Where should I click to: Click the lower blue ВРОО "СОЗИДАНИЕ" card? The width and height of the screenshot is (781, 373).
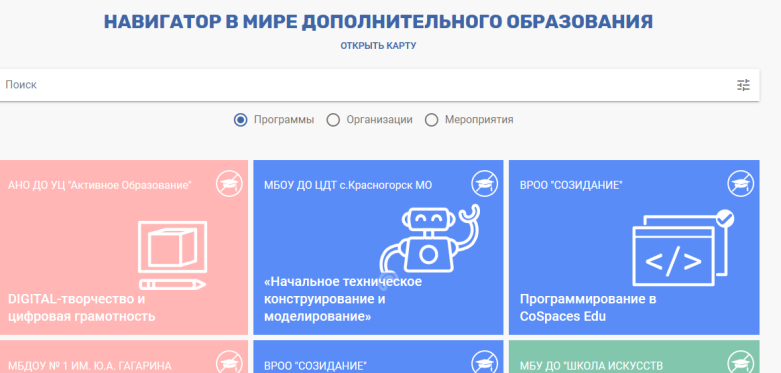378,357
